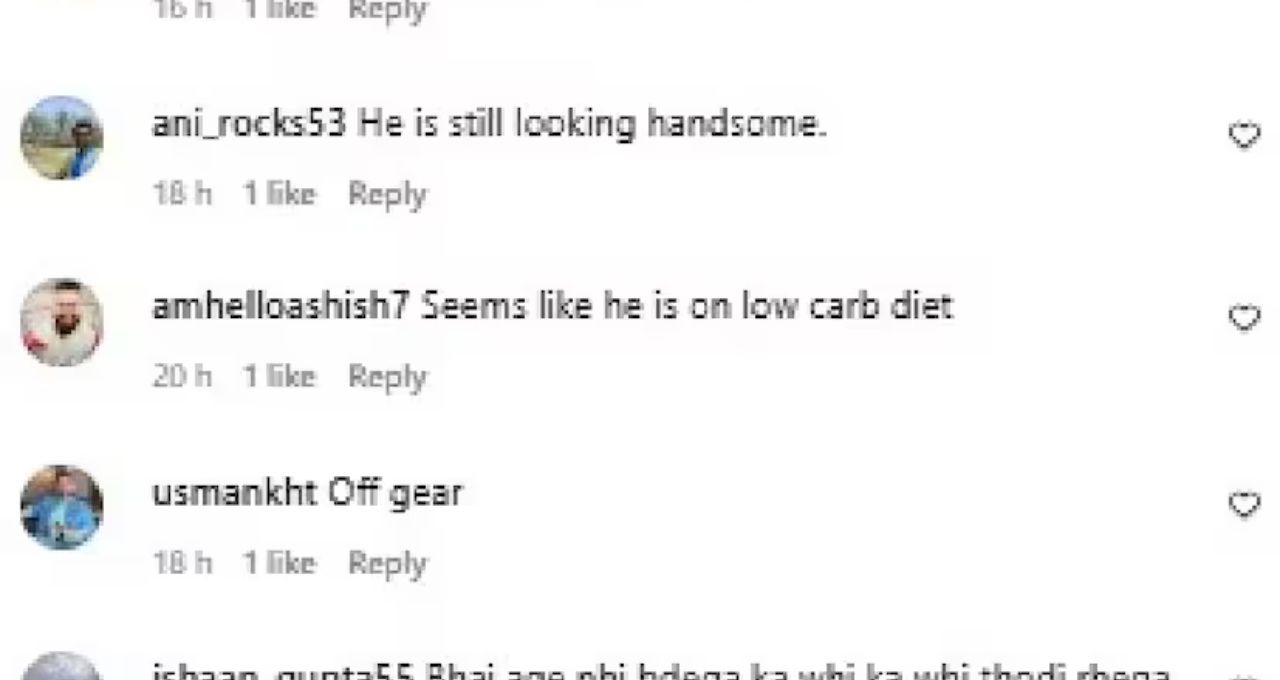Click the 18 h timestamp under ani_rocks53
This screenshot has width=1280, height=680.
pos(182,193)
